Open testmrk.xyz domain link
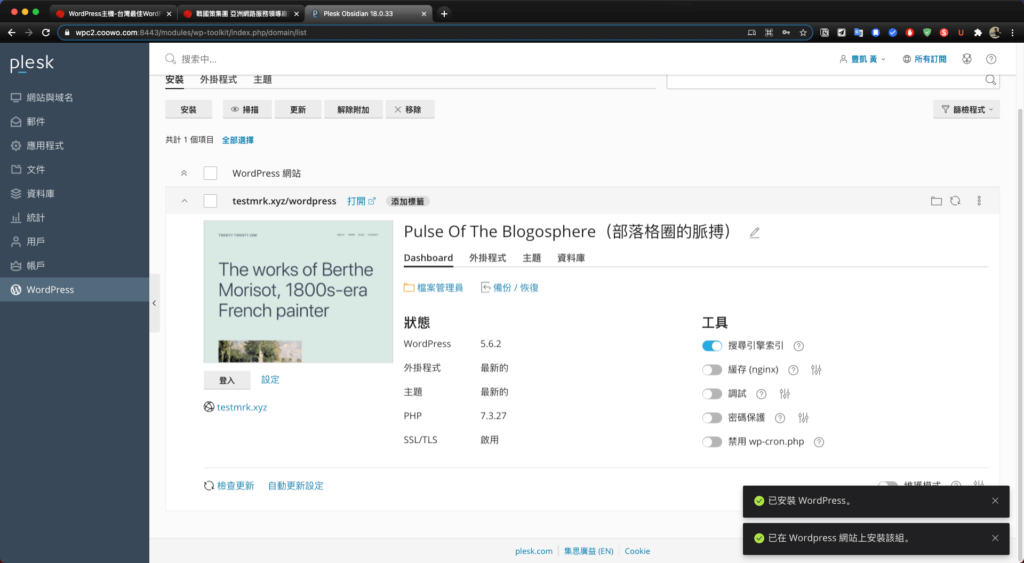1024x563 pixels. [x=242, y=407]
